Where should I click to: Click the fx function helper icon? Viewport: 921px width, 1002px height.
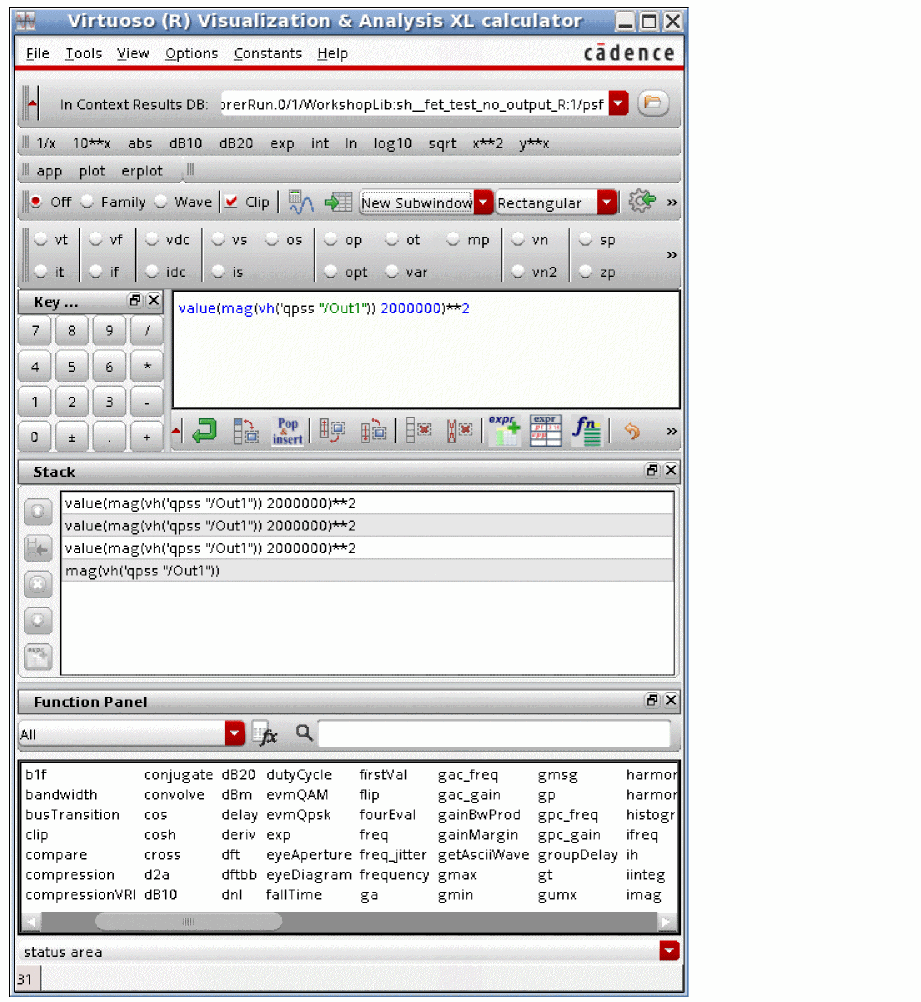(x=265, y=734)
